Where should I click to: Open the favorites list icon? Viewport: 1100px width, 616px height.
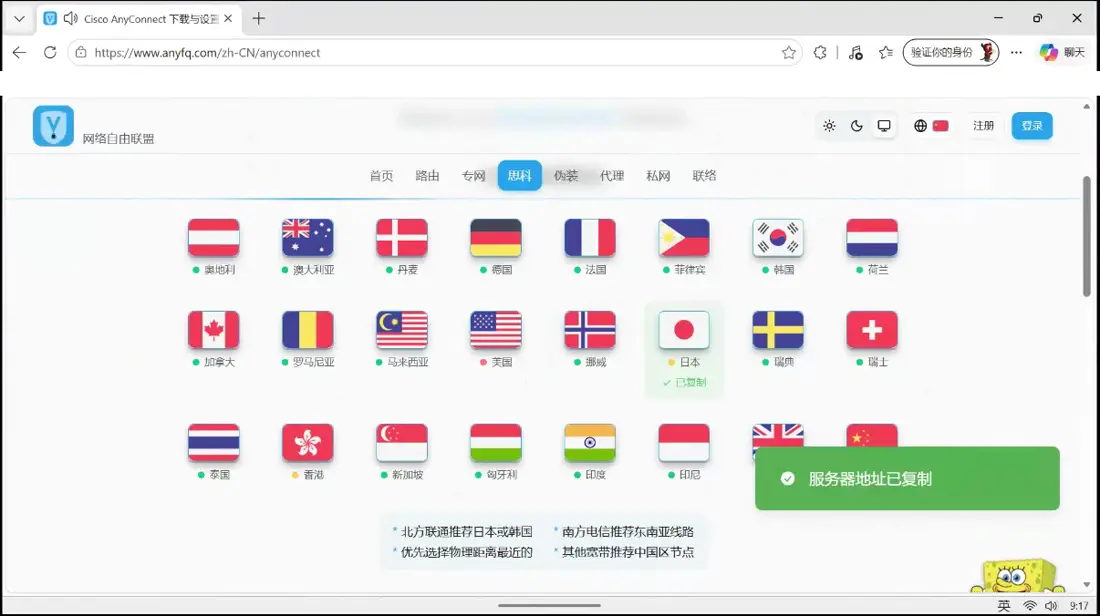[x=886, y=53]
